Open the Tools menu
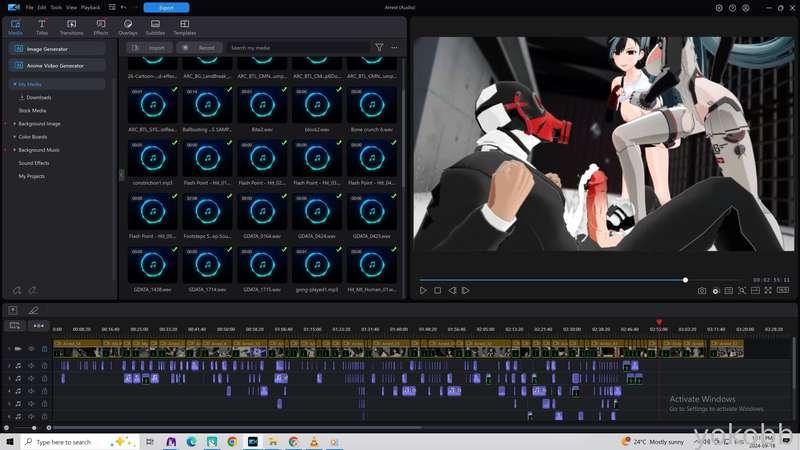800x450 pixels. point(56,8)
